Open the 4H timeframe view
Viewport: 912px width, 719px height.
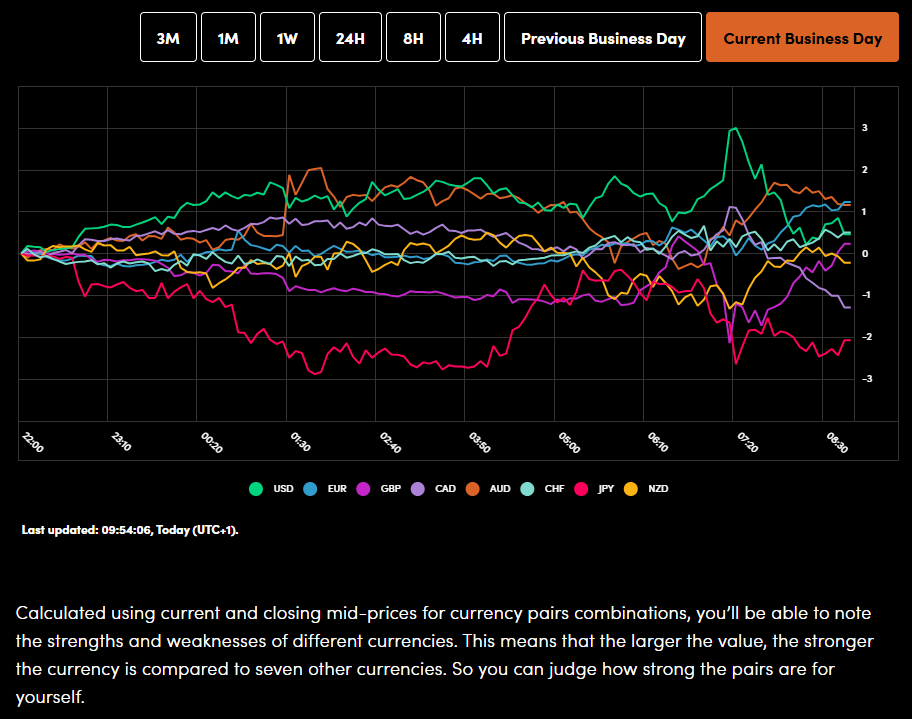click(472, 37)
